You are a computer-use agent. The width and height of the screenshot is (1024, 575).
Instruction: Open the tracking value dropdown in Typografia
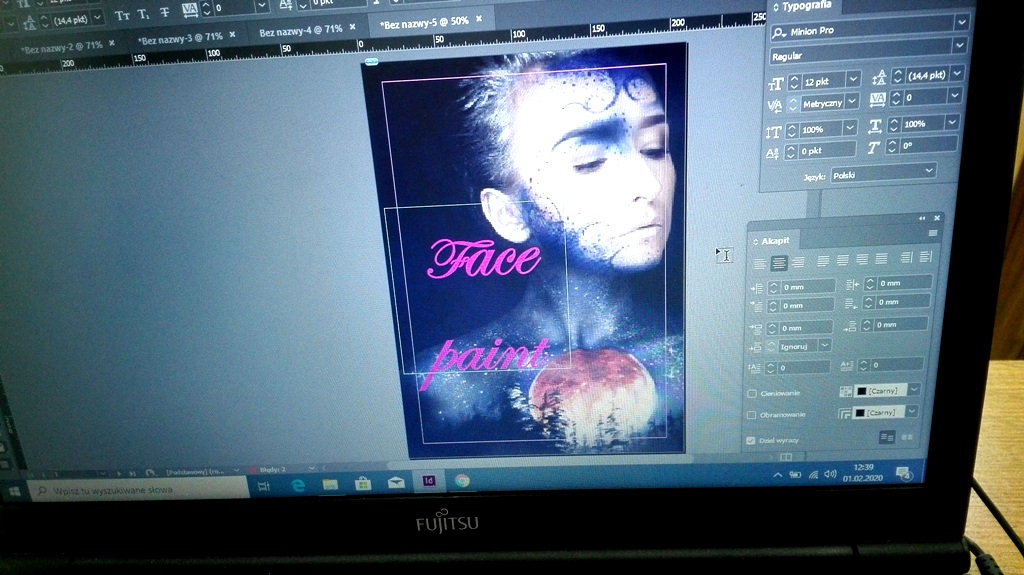(954, 95)
